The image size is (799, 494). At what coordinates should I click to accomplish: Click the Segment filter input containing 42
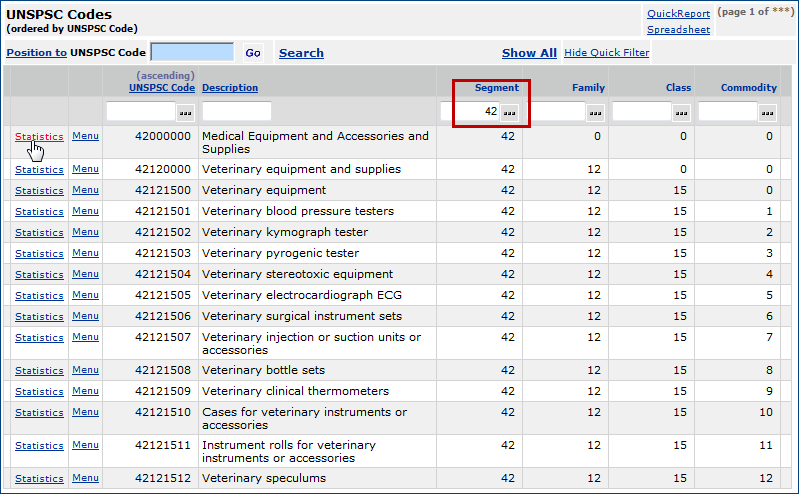click(x=470, y=111)
